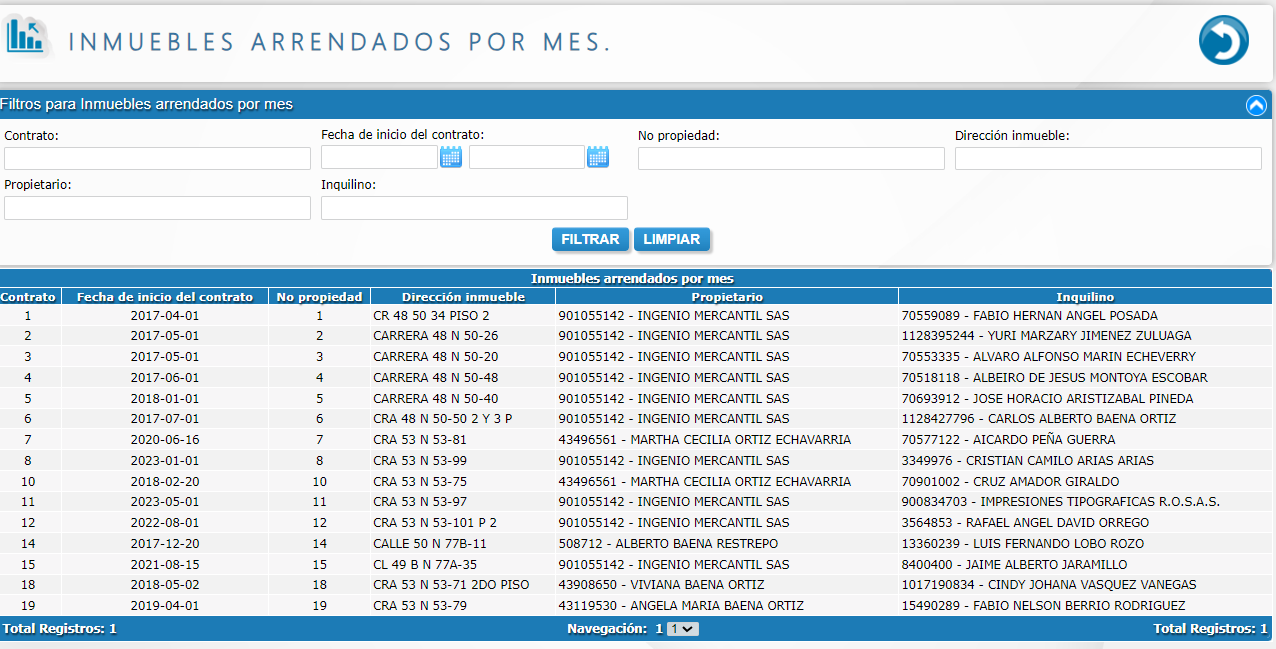Click the Dirección inmueble filter field
This screenshot has height=649, width=1276.
[x=1108, y=158]
